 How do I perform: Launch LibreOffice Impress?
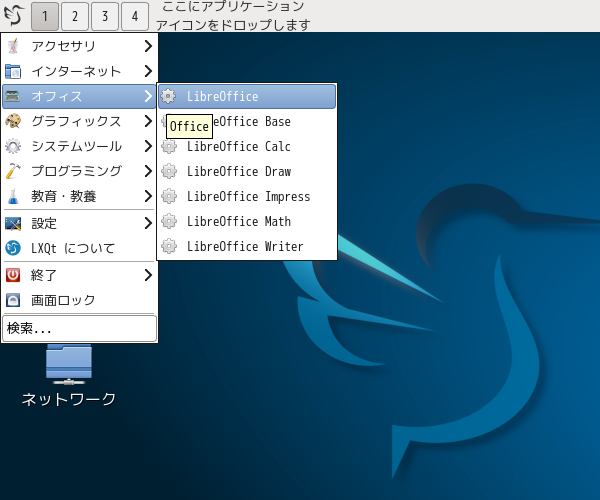[x=247, y=196]
